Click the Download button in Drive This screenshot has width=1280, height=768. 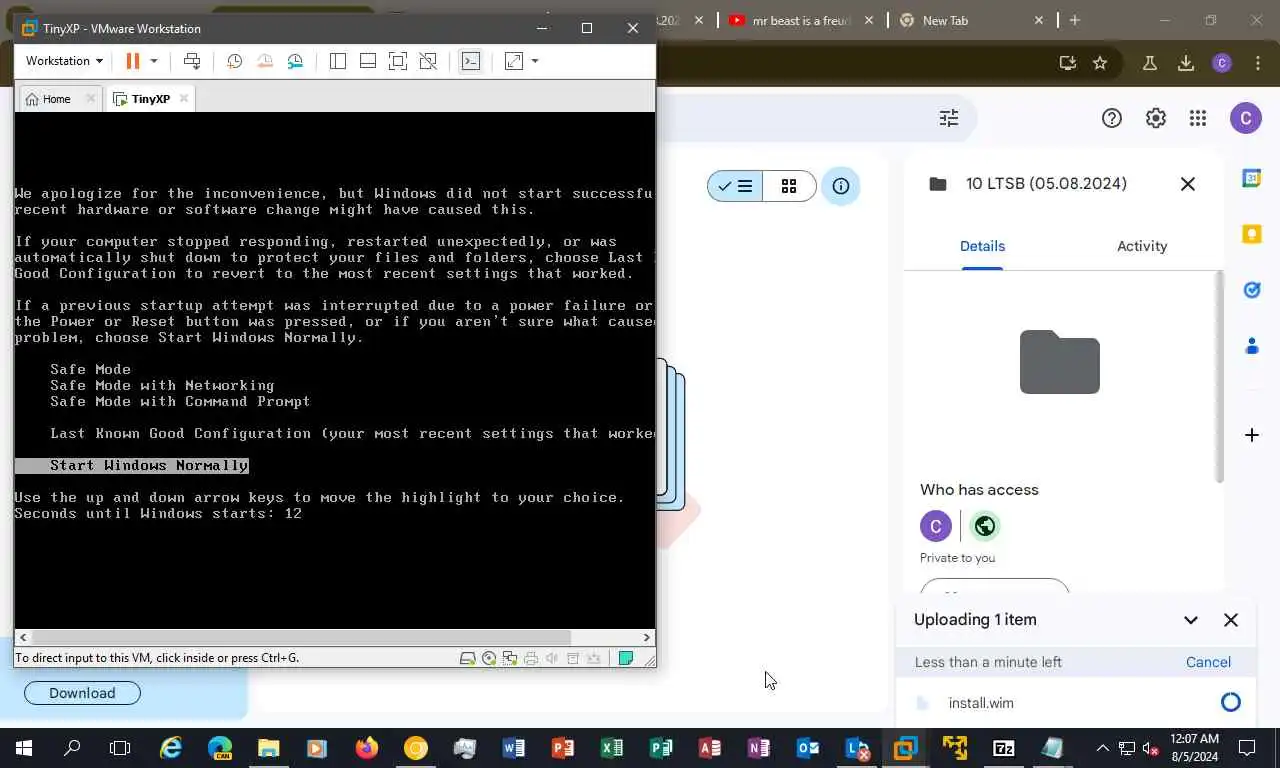(82, 693)
